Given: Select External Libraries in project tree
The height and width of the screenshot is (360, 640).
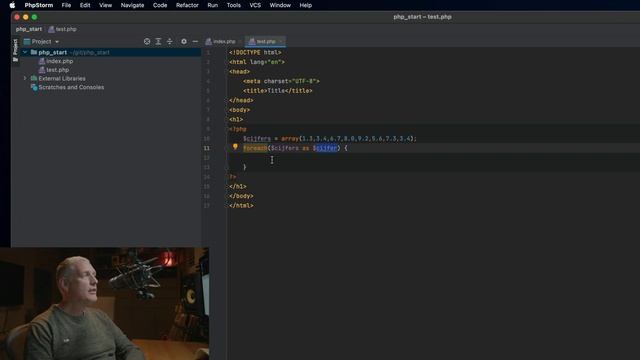Looking at the screenshot, I should click(62, 78).
